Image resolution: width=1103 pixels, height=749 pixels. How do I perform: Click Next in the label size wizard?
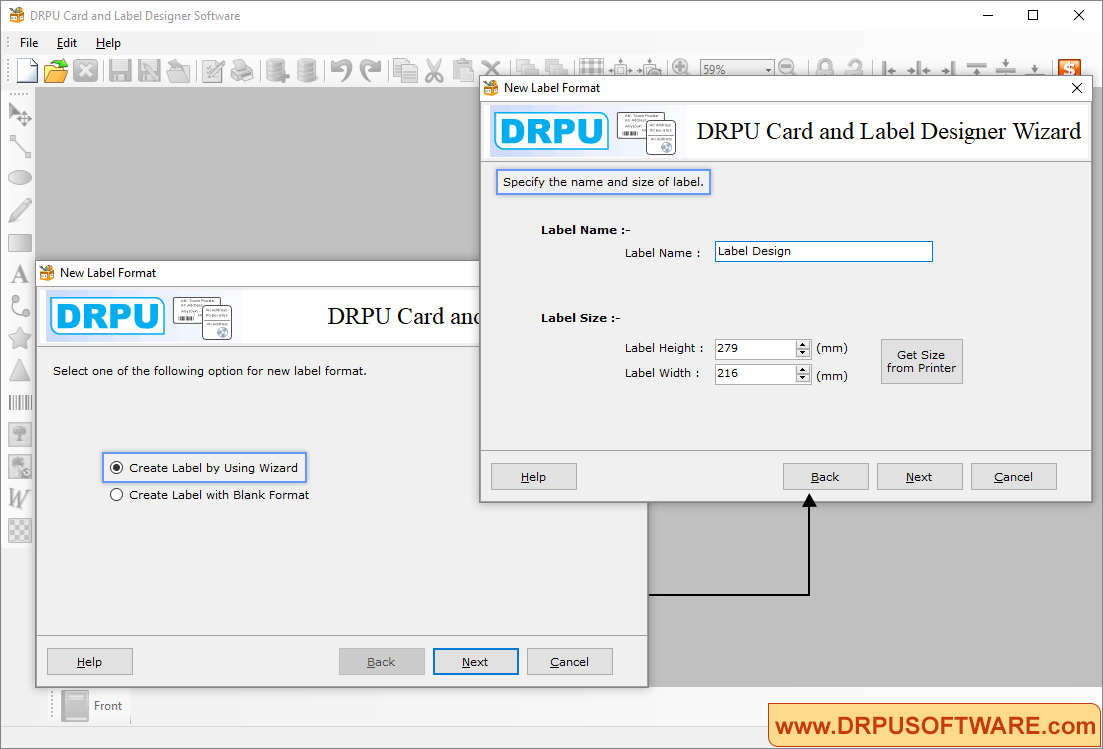click(919, 477)
